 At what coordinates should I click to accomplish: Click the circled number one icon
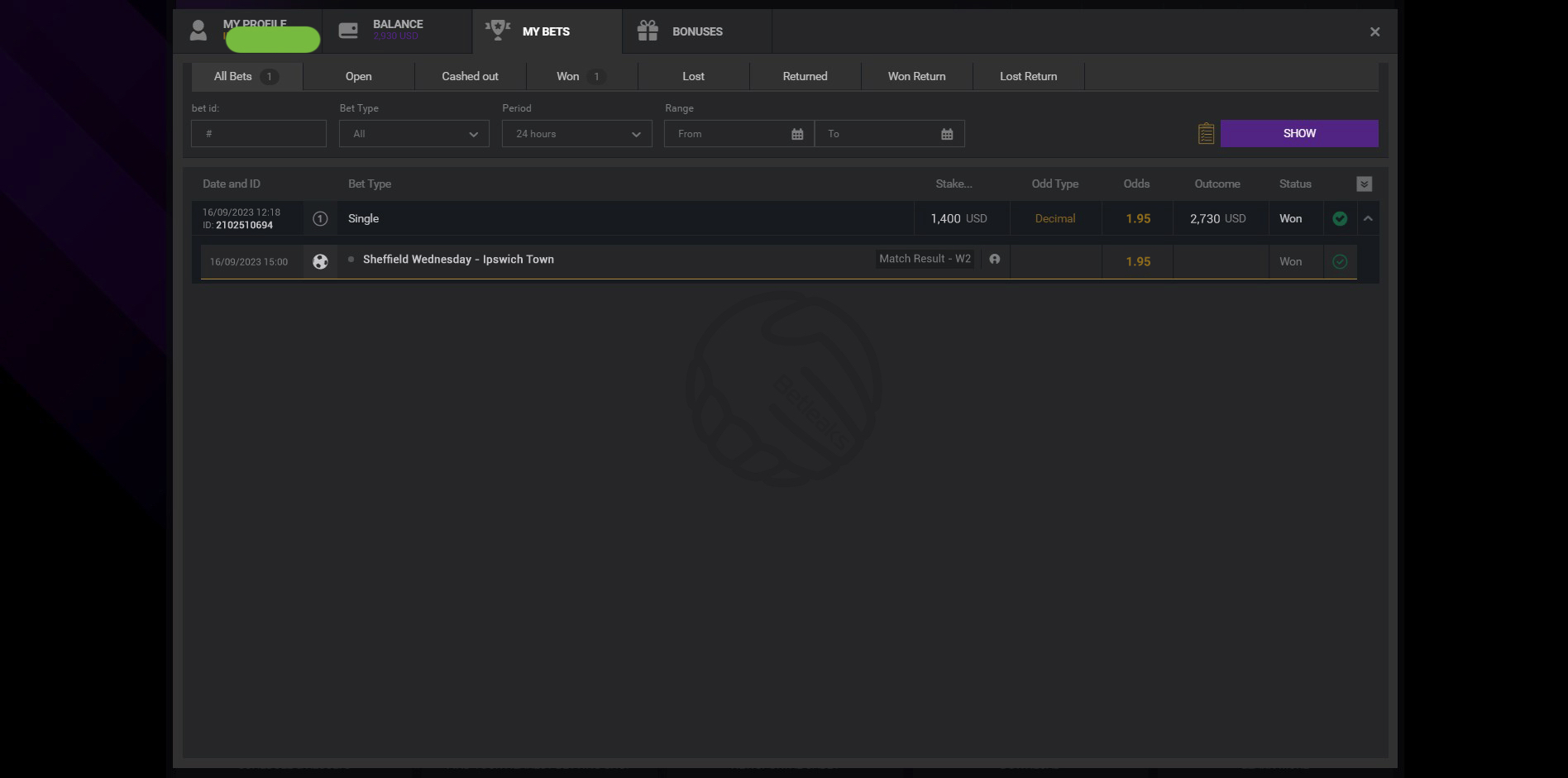pyautogui.click(x=320, y=218)
